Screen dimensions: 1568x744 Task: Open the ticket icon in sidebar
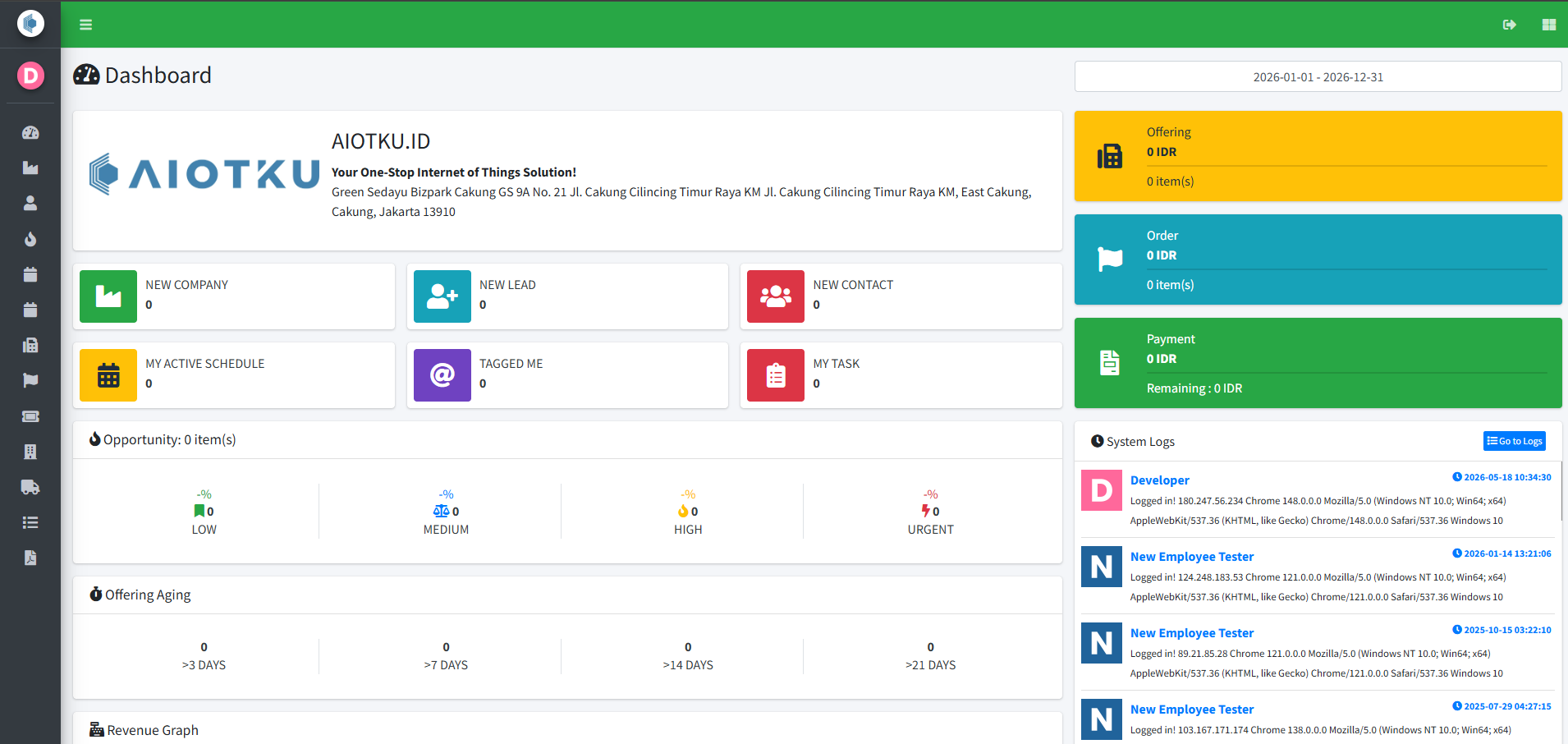(30, 416)
